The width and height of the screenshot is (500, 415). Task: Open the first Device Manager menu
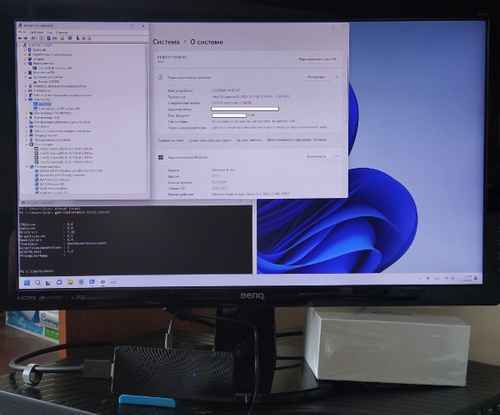click(22, 32)
